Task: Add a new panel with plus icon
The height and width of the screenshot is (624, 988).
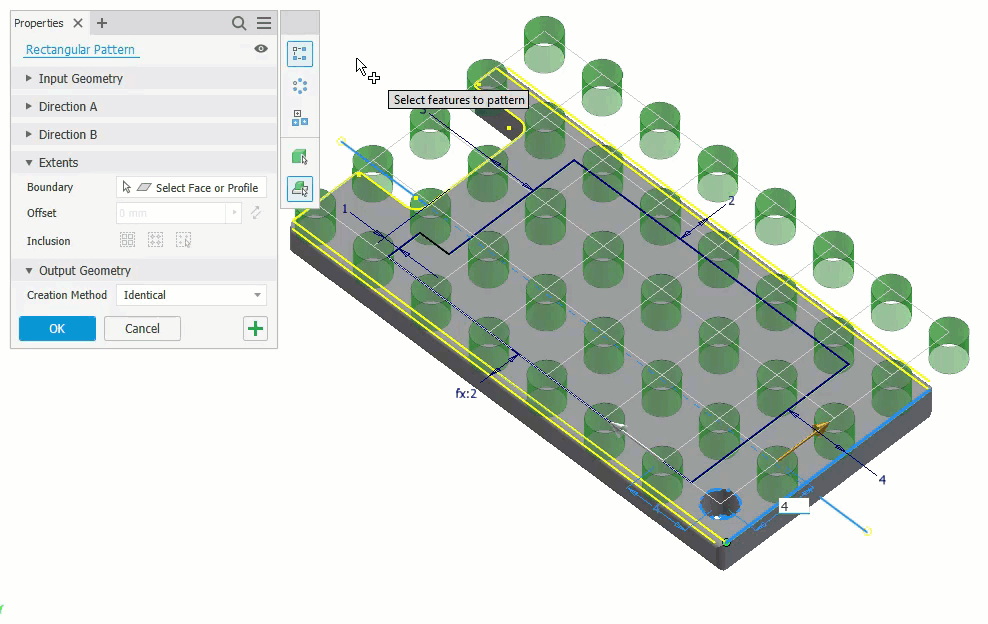Action: 101,23
